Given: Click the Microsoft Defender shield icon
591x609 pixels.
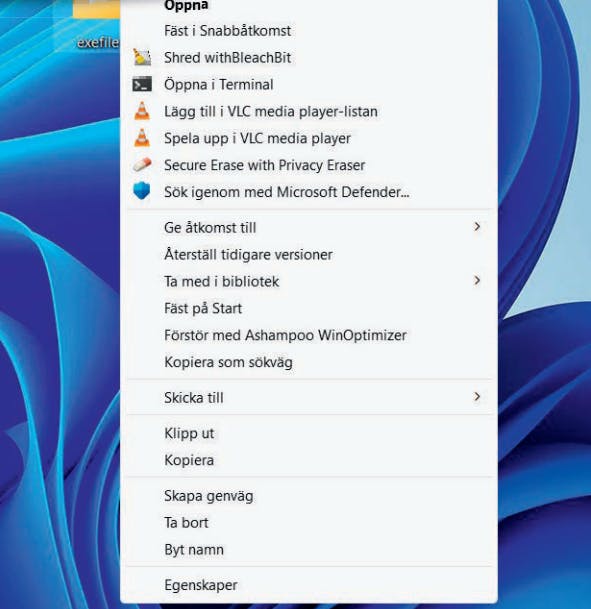Looking at the screenshot, I should [142, 191].
